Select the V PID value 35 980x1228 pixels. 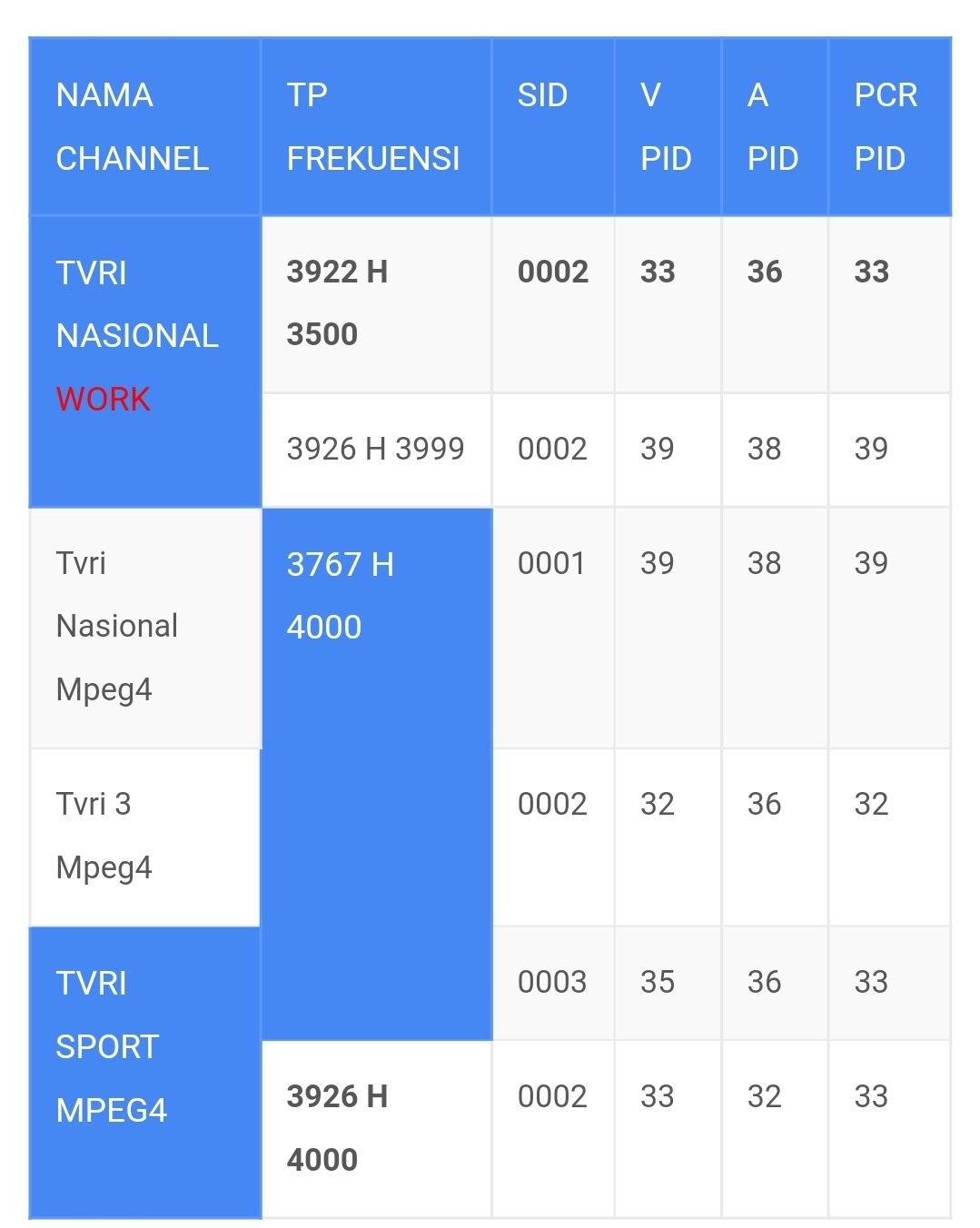pyautogui.click(x=658, y=982)
